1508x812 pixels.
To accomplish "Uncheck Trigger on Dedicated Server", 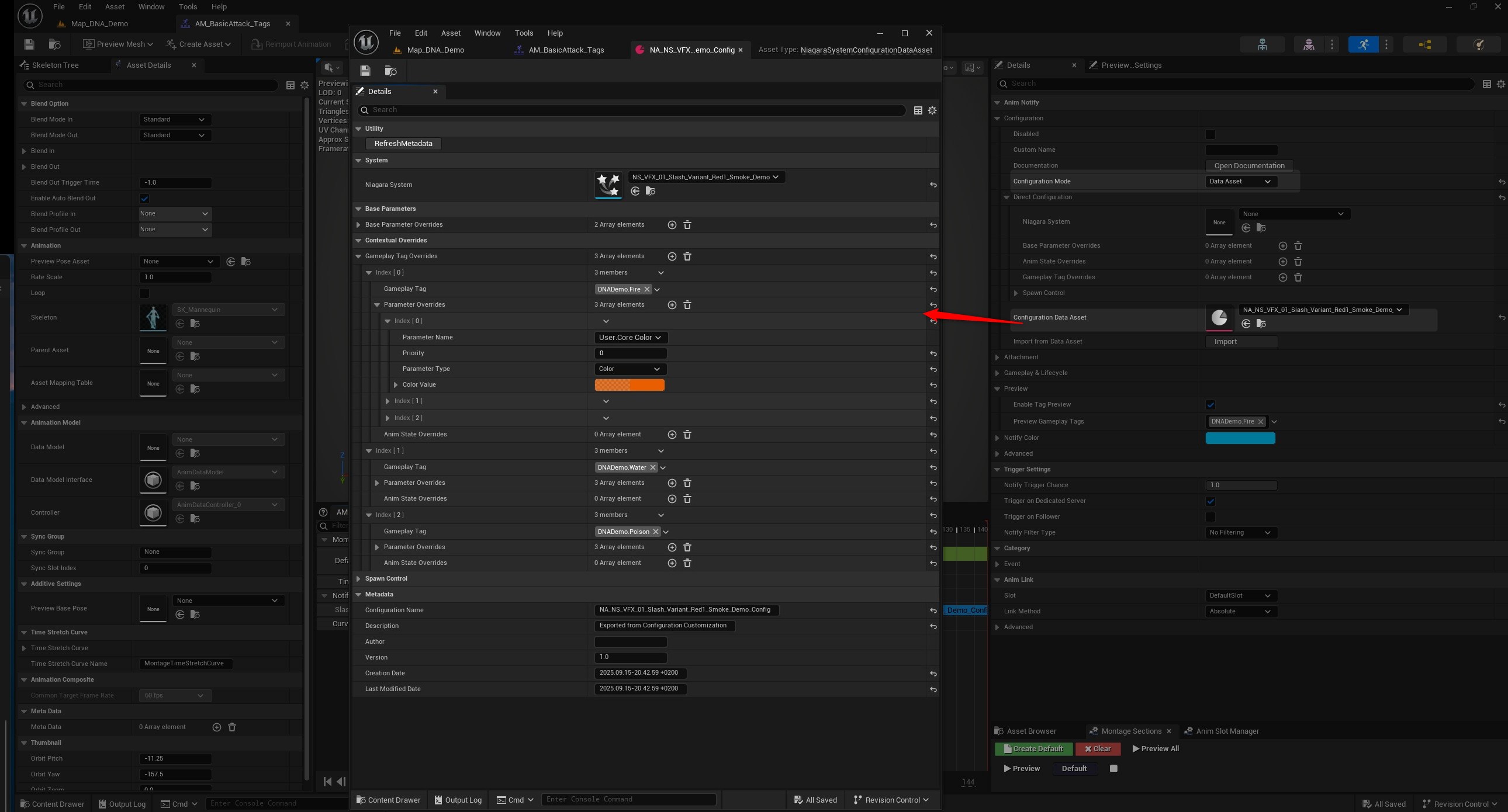I will 1210,501.
